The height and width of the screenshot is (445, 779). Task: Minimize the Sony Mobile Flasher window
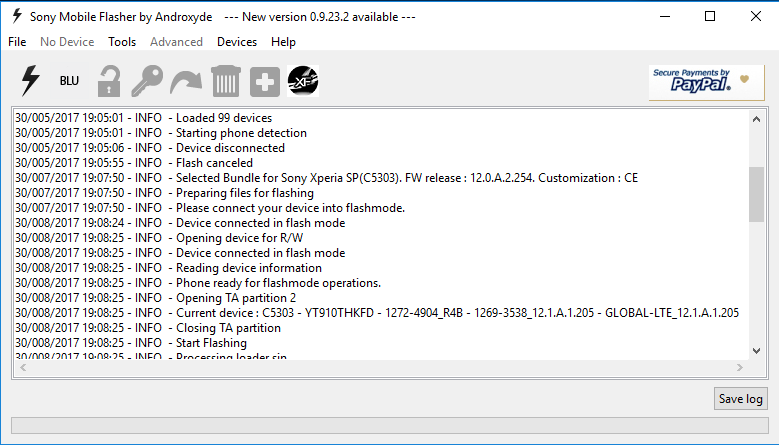[x=665, y=16]
